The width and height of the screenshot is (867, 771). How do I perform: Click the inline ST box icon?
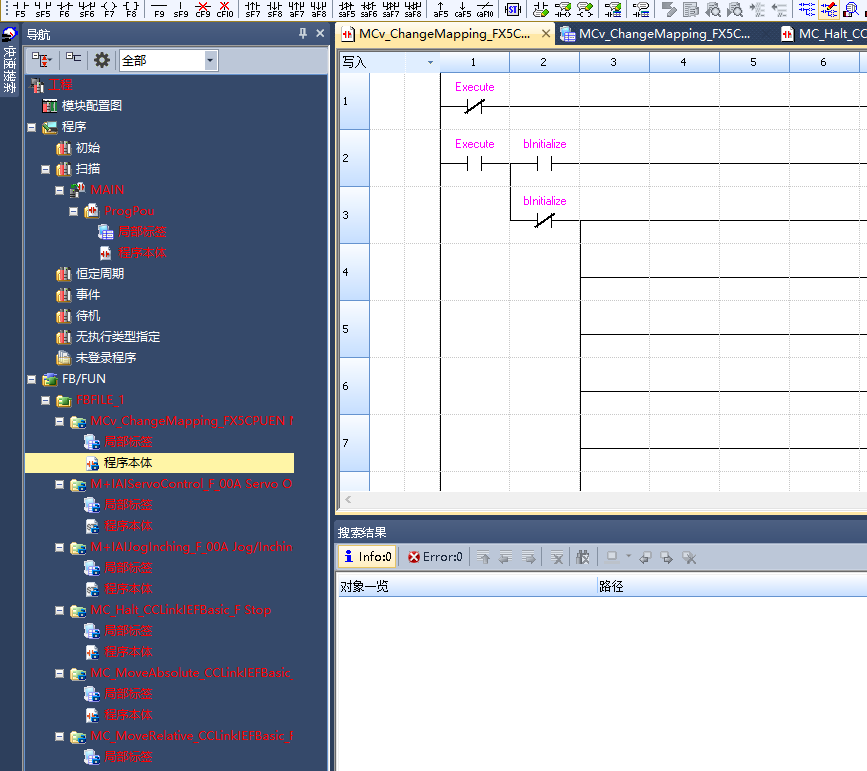[512, 9]
